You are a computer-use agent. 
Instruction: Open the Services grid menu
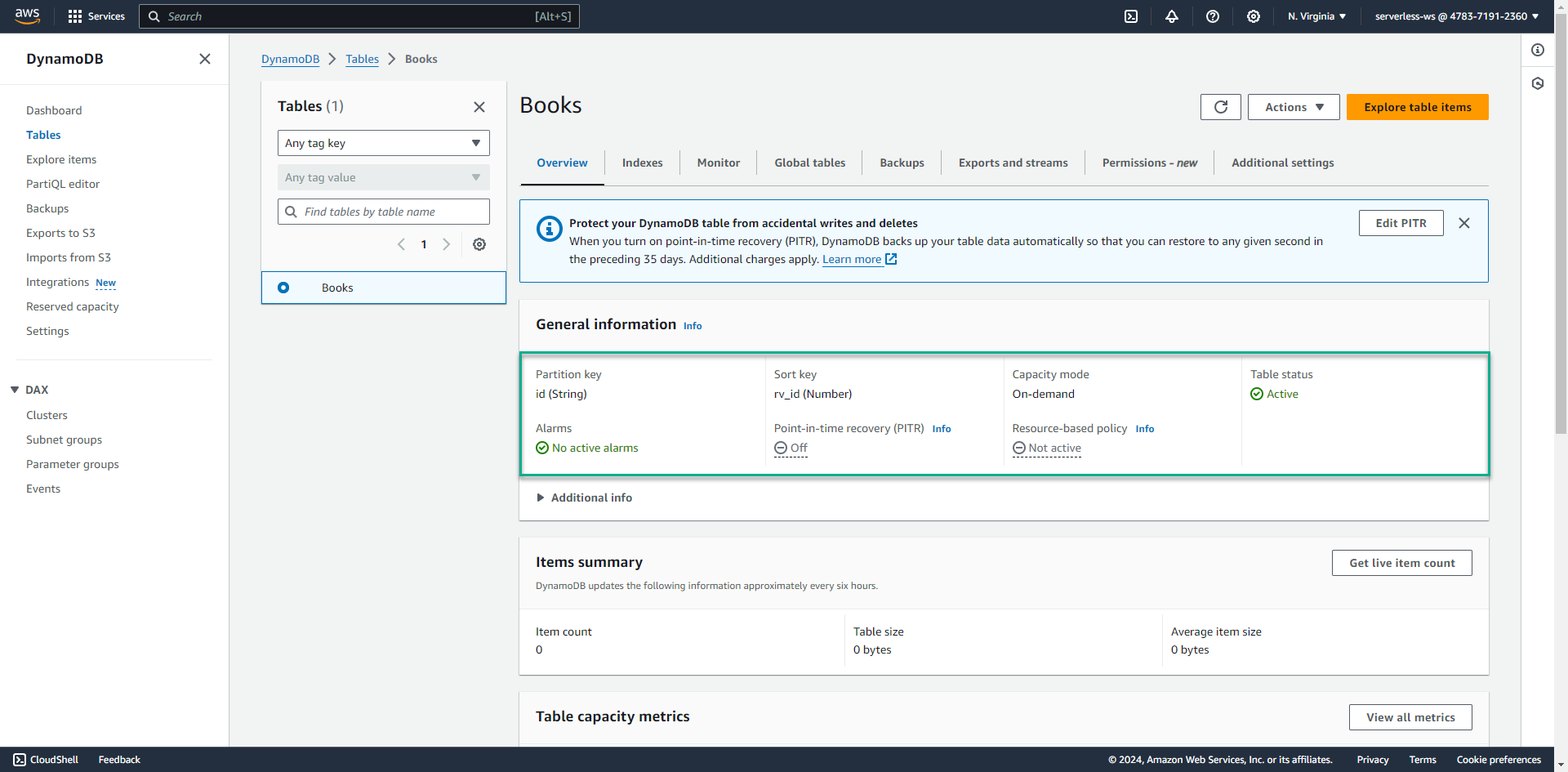[96, 16]
